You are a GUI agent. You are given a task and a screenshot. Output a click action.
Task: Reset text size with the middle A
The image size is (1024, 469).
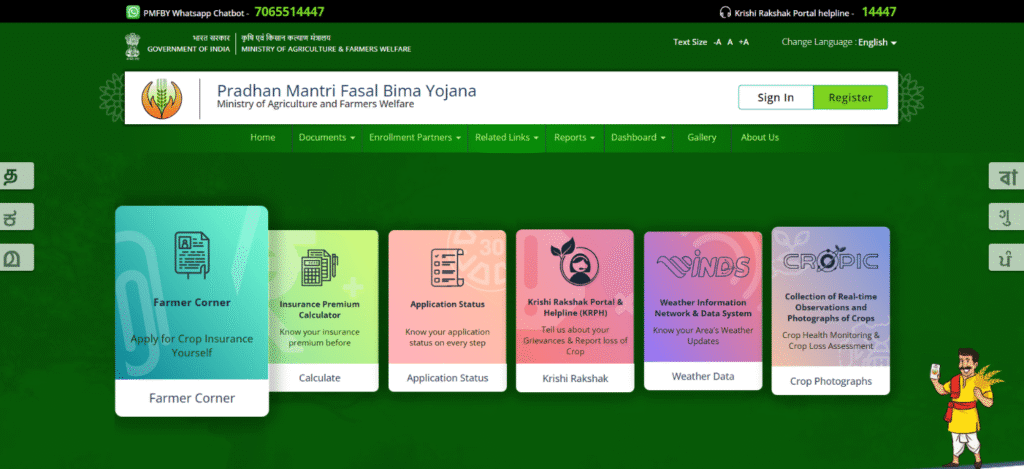tap(730, 42)
